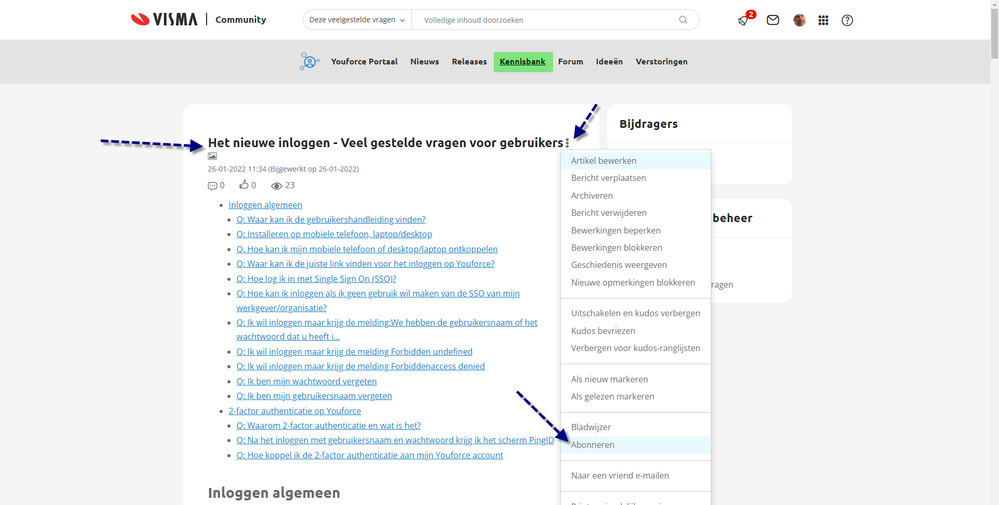
Task: Open 'Ik ben mijn gebruikersnaam vergeten' link
Action: 314,396
